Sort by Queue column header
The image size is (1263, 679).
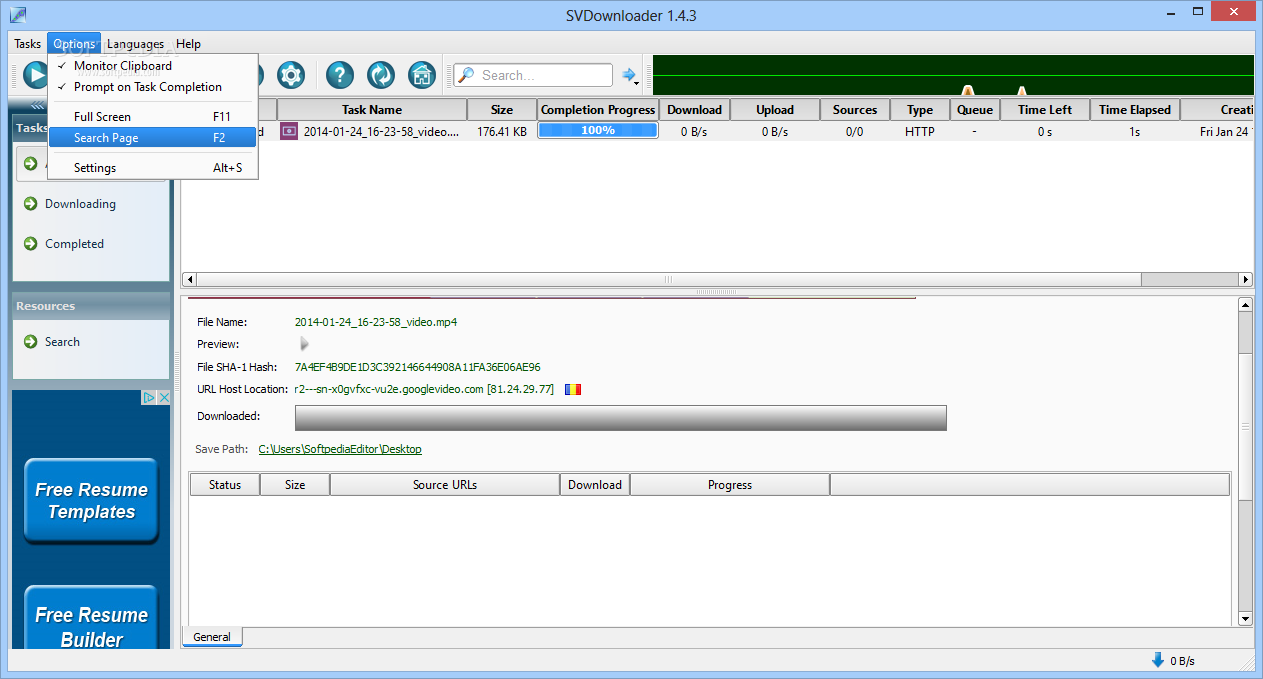coord(975,110)
